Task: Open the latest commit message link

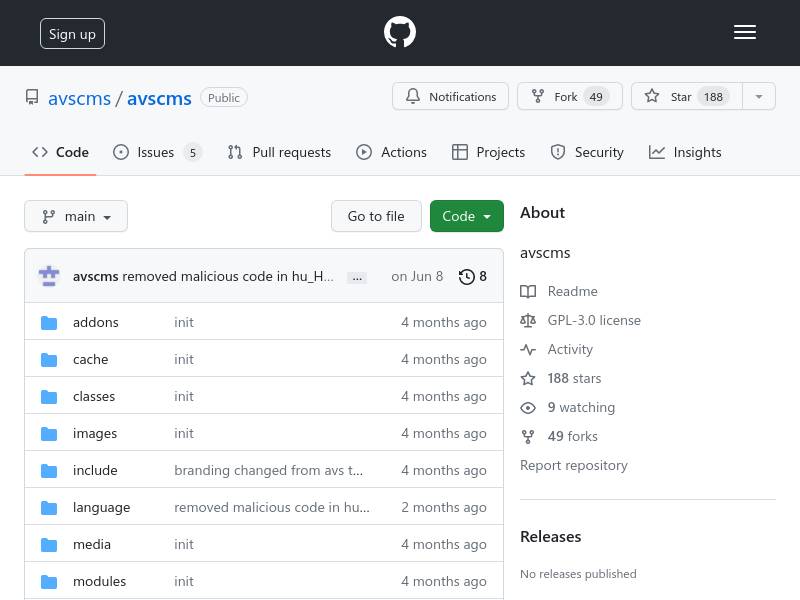Action: (228, 277)
